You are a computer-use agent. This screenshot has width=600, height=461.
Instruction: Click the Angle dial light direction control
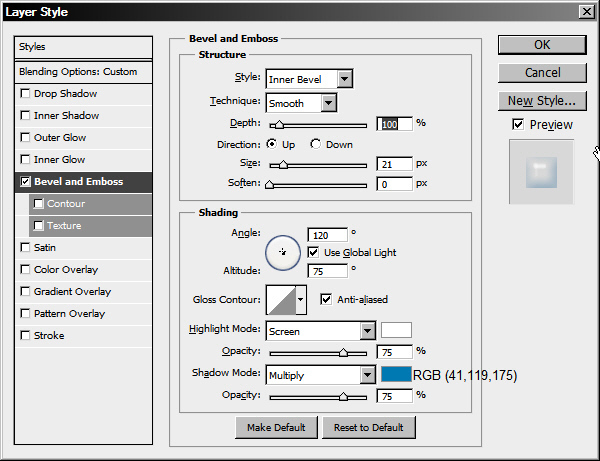click(x=283, y=252)
